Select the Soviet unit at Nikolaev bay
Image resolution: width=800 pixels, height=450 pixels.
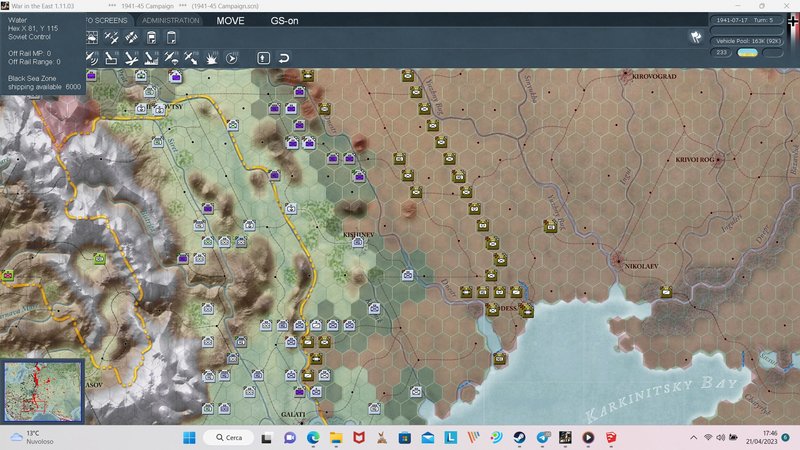tap(666, 292)
